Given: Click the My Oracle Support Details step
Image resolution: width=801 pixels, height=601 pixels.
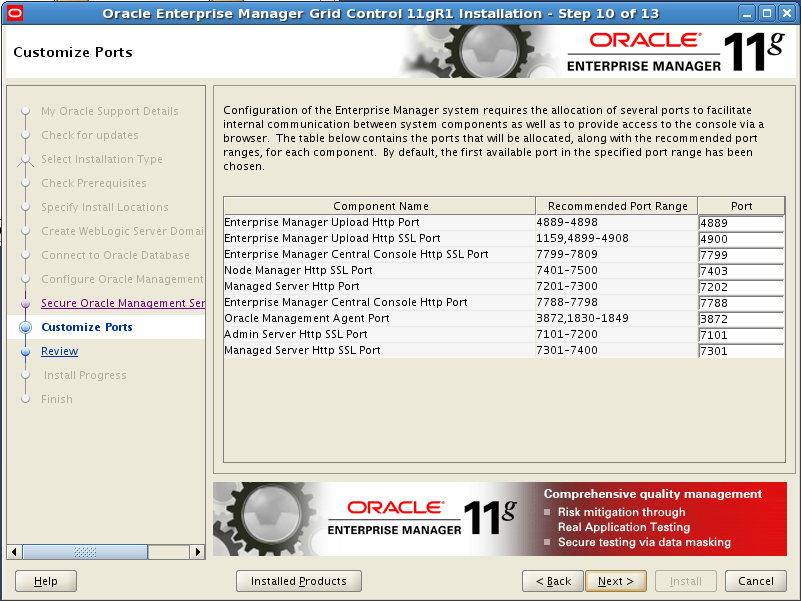Looking at the screenshot, I should (x=110, y=111).
